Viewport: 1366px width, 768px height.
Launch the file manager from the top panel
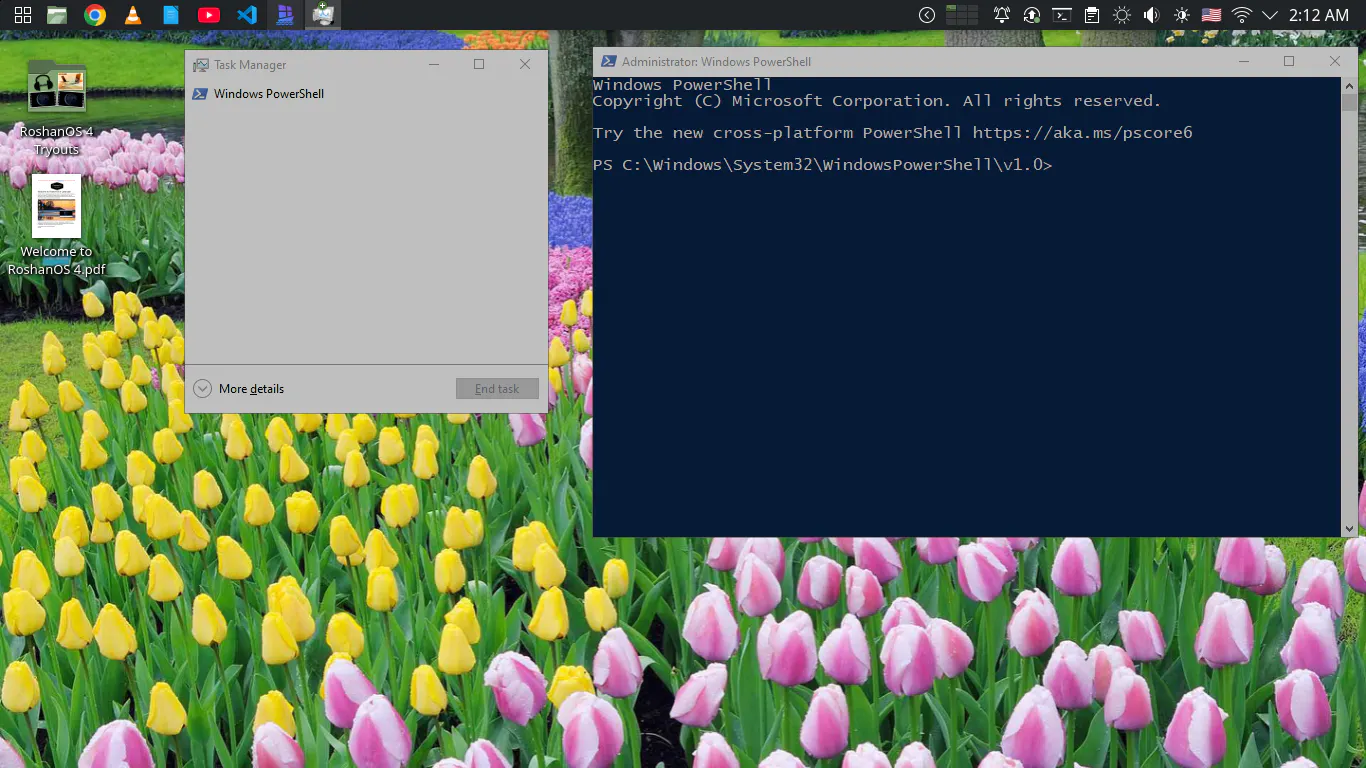coord(57,15)
